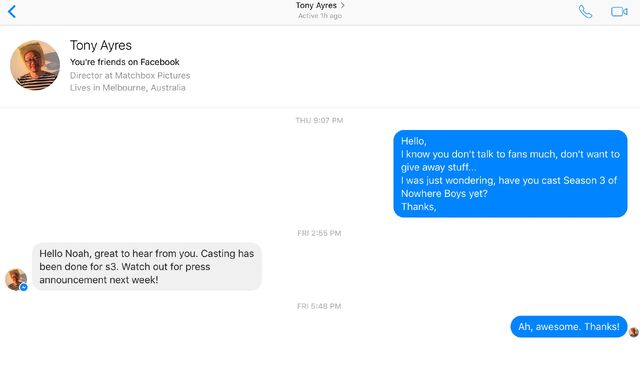640x391 pixels.
Task: Open Tony Ayres name in header bar
Action: pos(316,5)
